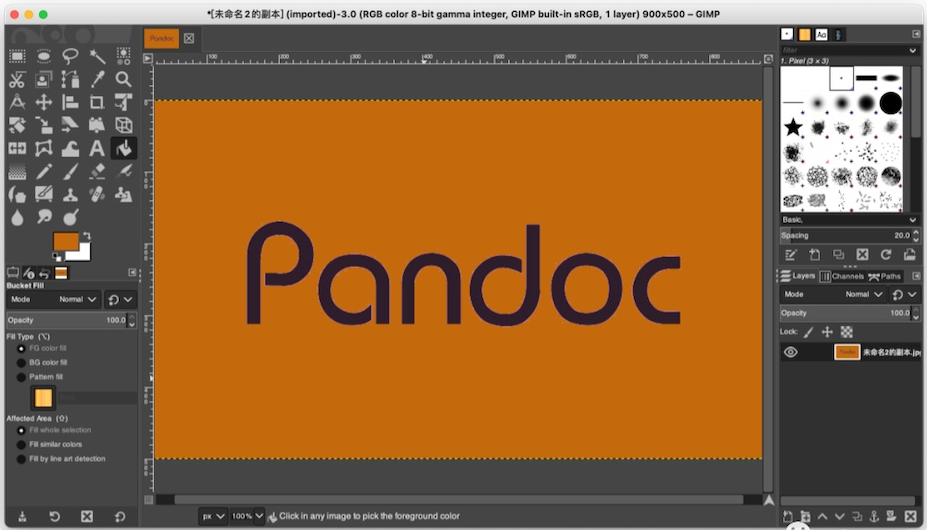
Task: Open Bucket Fill Mode Normal dropdown
Action: [53, 299]
